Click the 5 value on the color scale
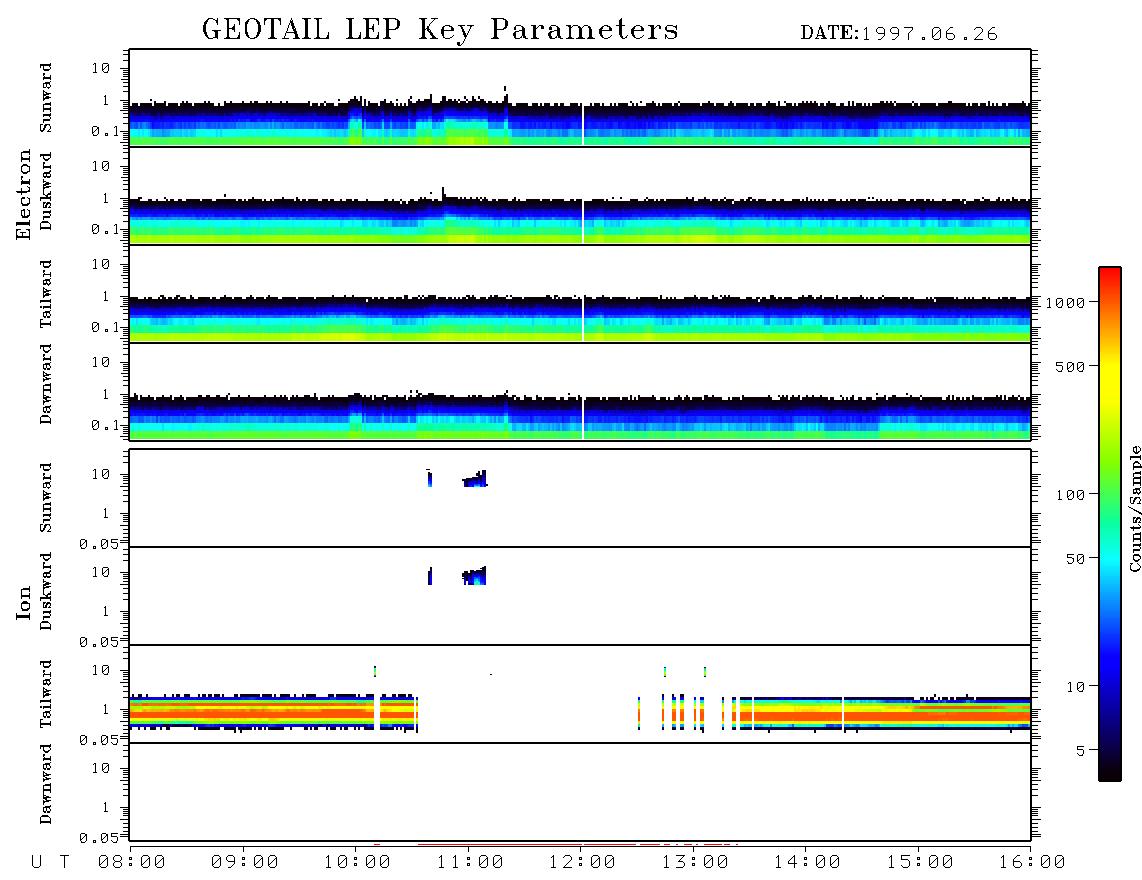The image size is (1142, 880). 1081,751
